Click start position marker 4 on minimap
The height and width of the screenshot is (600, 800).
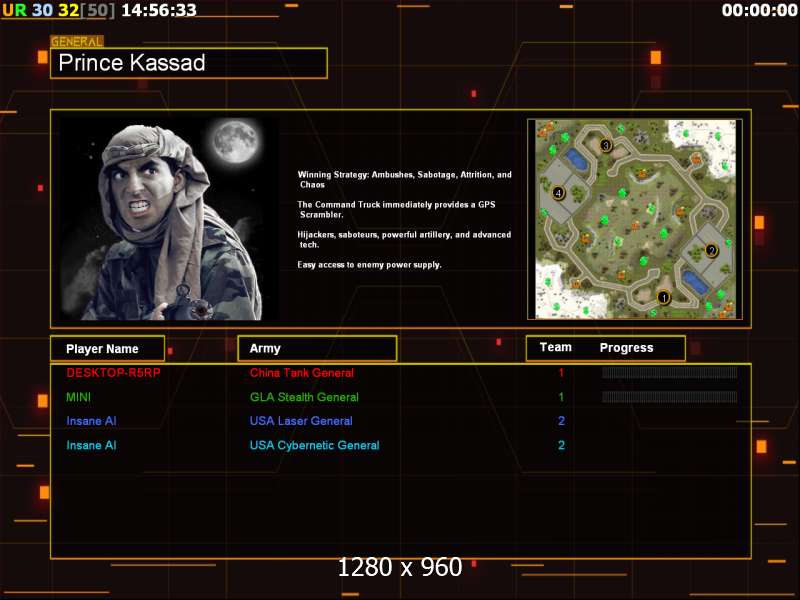pyautogui.click(x=558, y=193)
